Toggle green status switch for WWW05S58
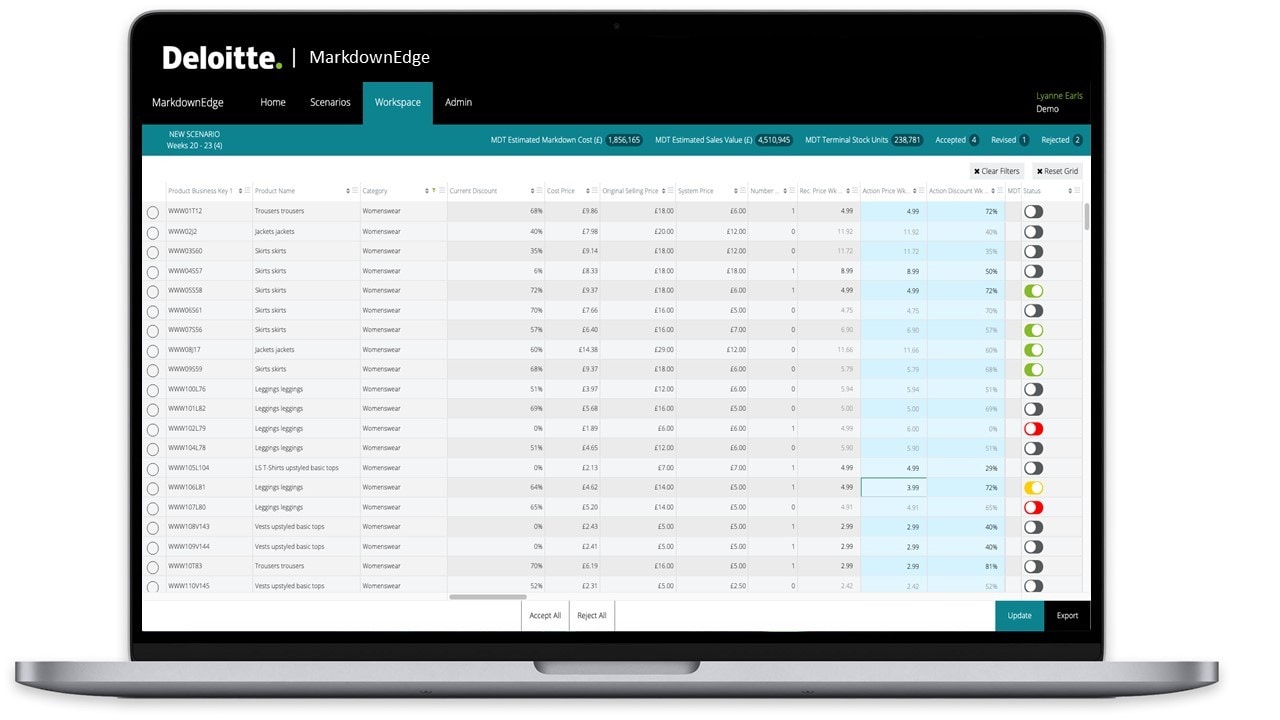 (1033, 290)
